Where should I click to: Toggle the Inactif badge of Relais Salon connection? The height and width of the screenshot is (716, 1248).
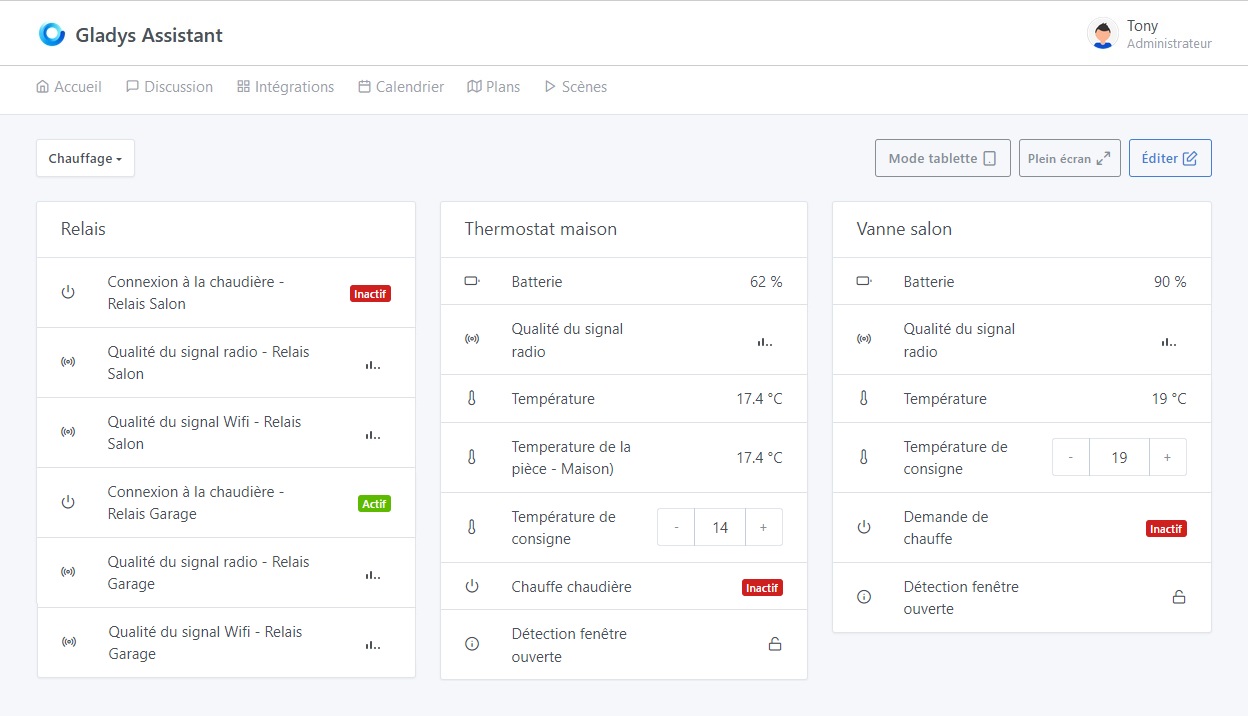click(370, 293)
